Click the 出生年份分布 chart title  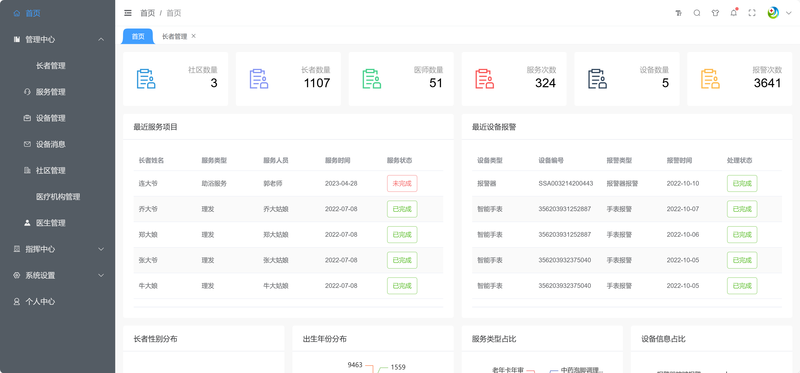pyautogui.click(x=325, y=339)
